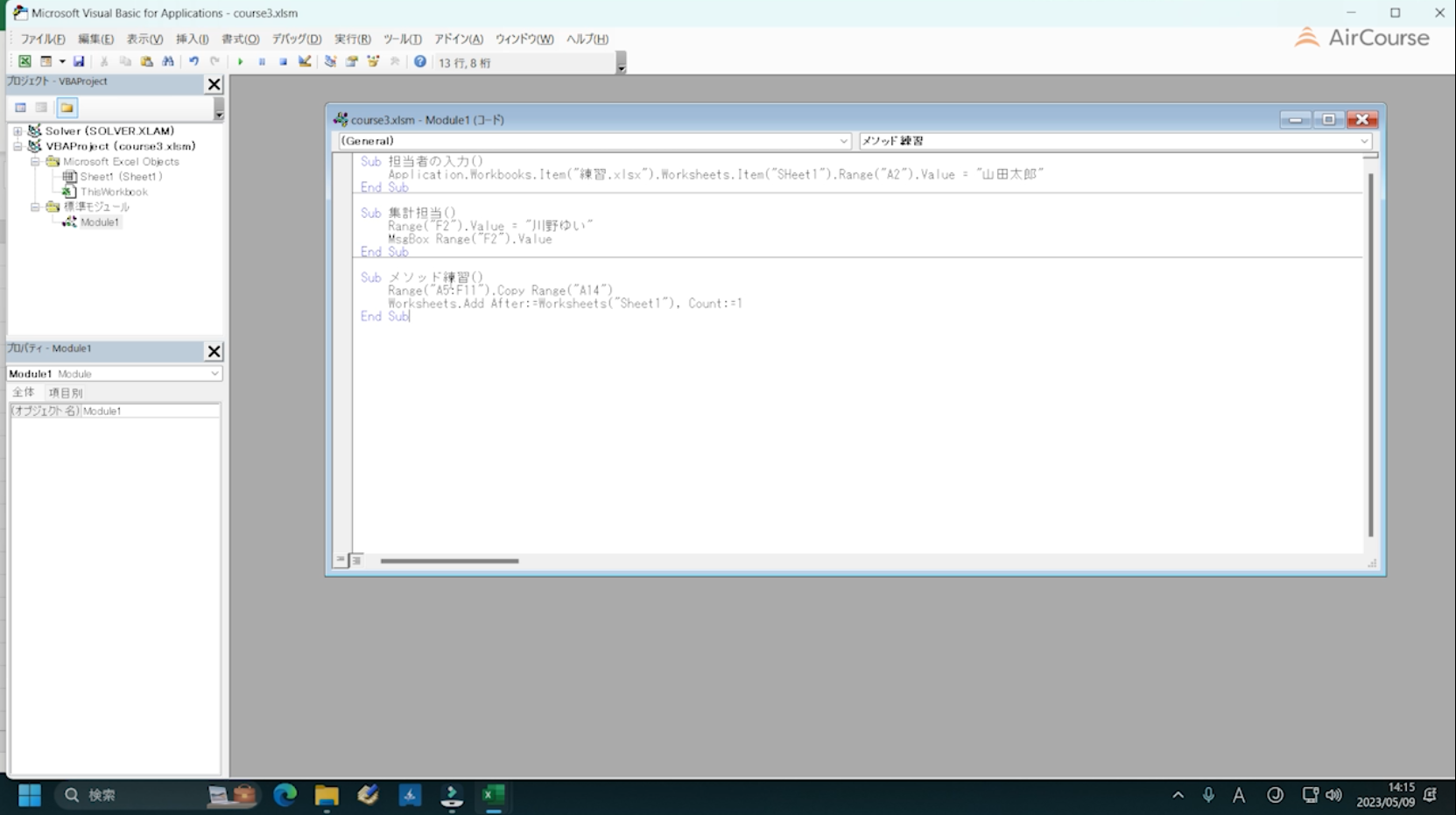Open VBA Help question mark icon
This screenshot has width=1456, height=815.
coord(420,62)
